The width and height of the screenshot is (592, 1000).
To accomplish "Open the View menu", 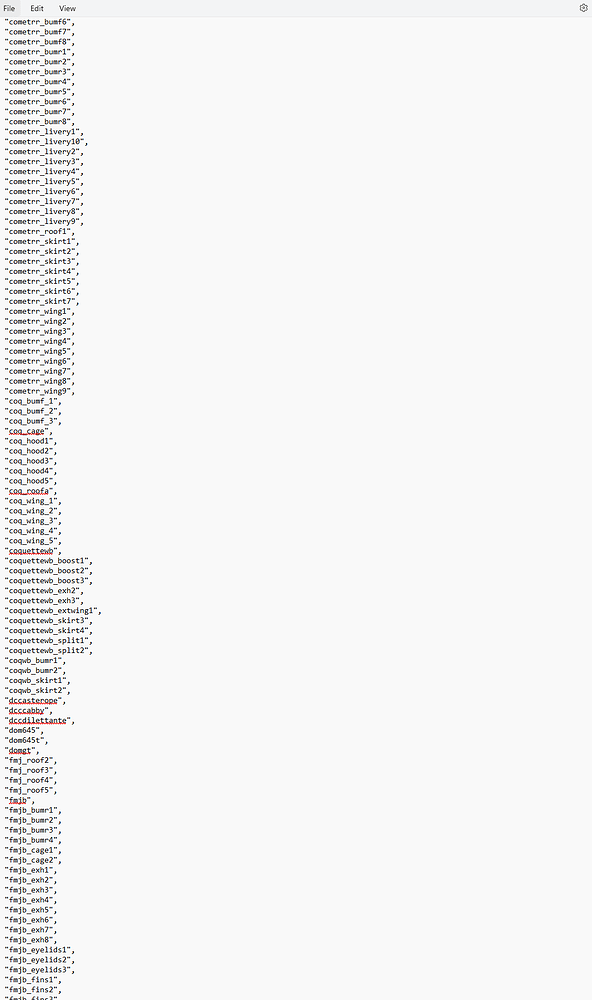I will click(67, 8).
